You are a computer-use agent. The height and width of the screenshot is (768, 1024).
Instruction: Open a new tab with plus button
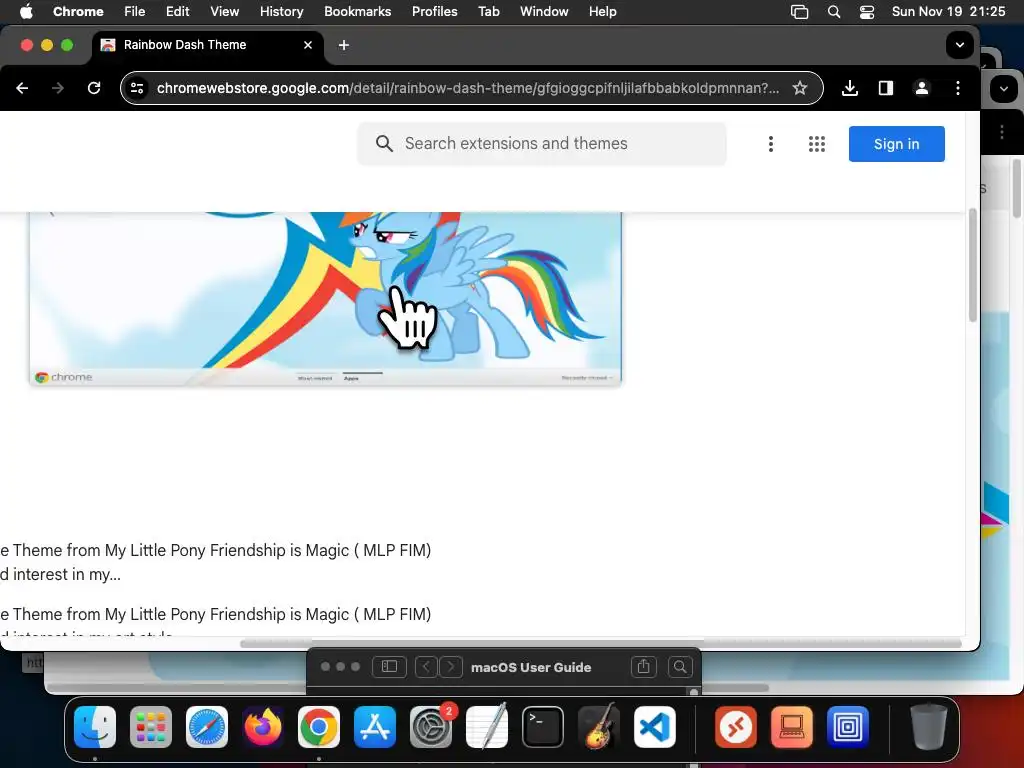click(344, 45)
